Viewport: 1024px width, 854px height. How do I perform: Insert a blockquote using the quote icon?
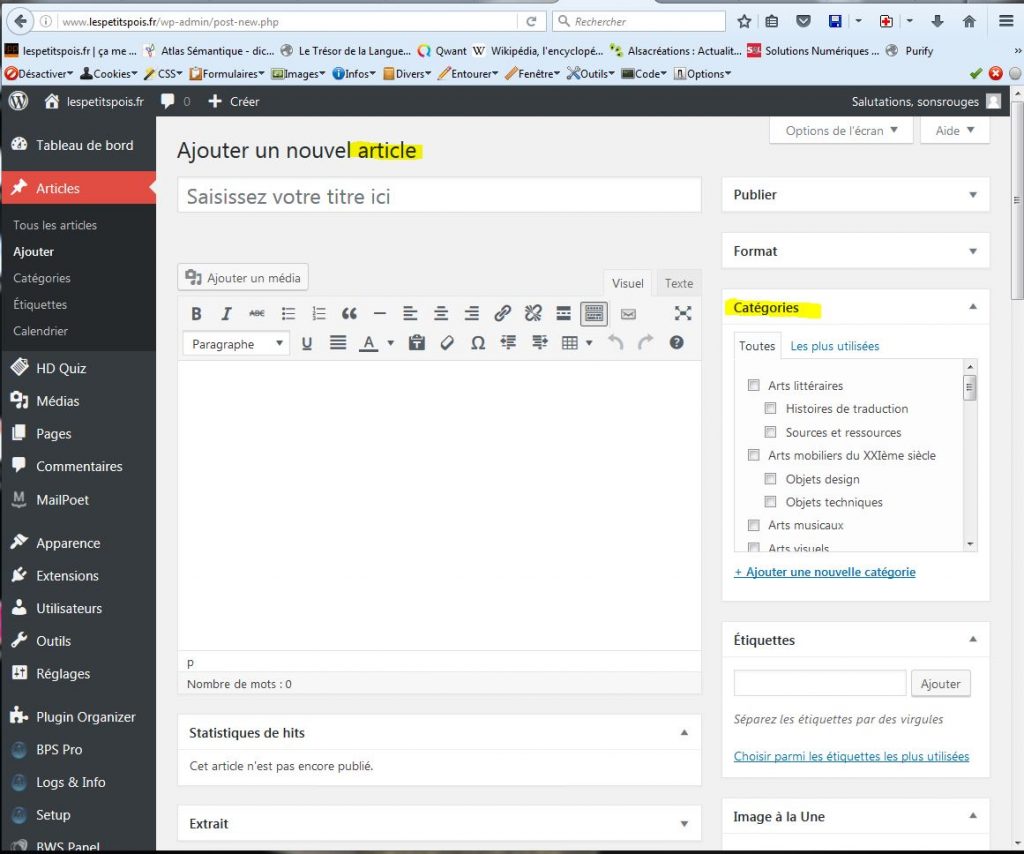349,314
